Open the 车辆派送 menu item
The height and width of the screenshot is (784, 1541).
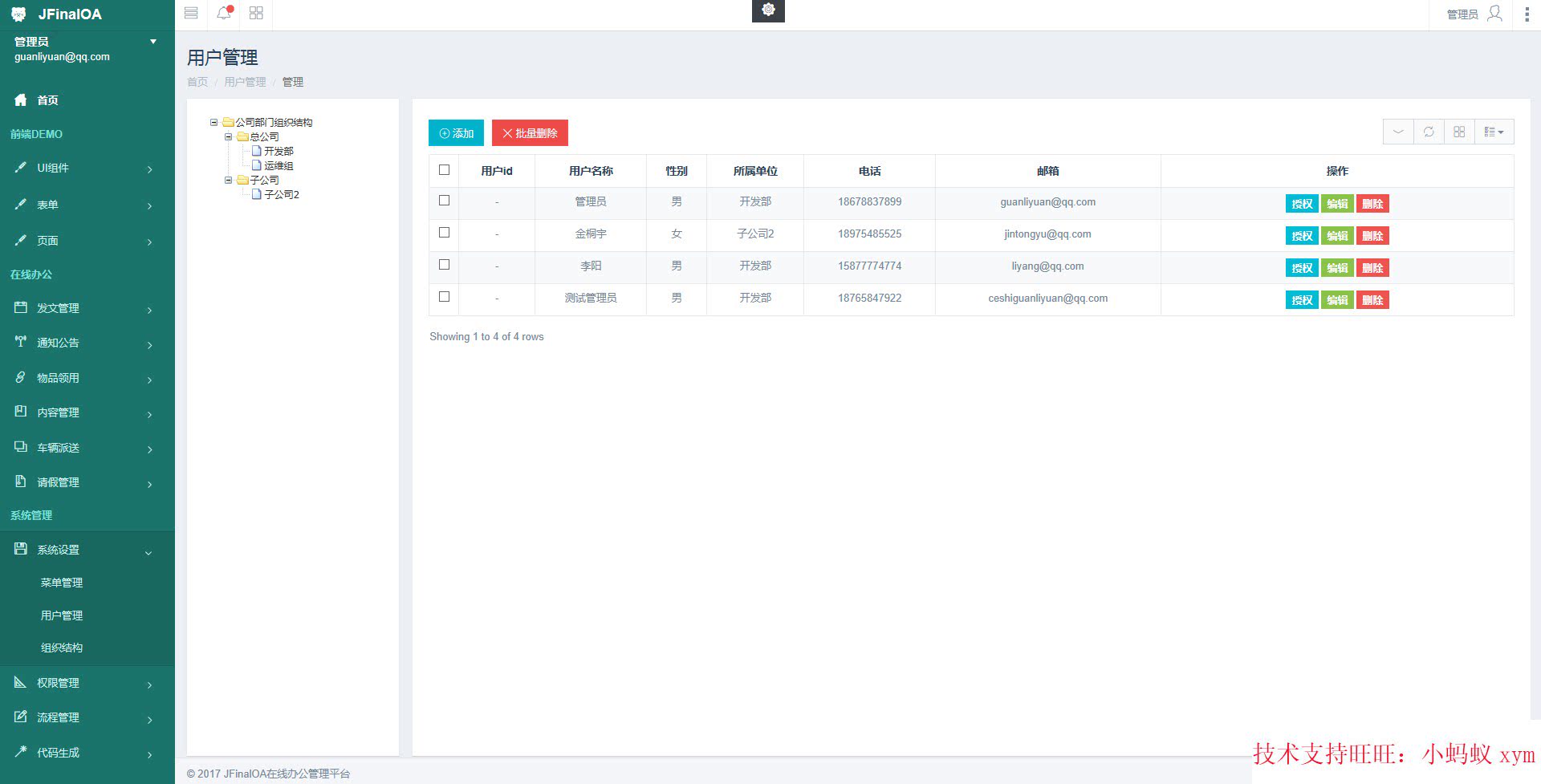[58, 448]
